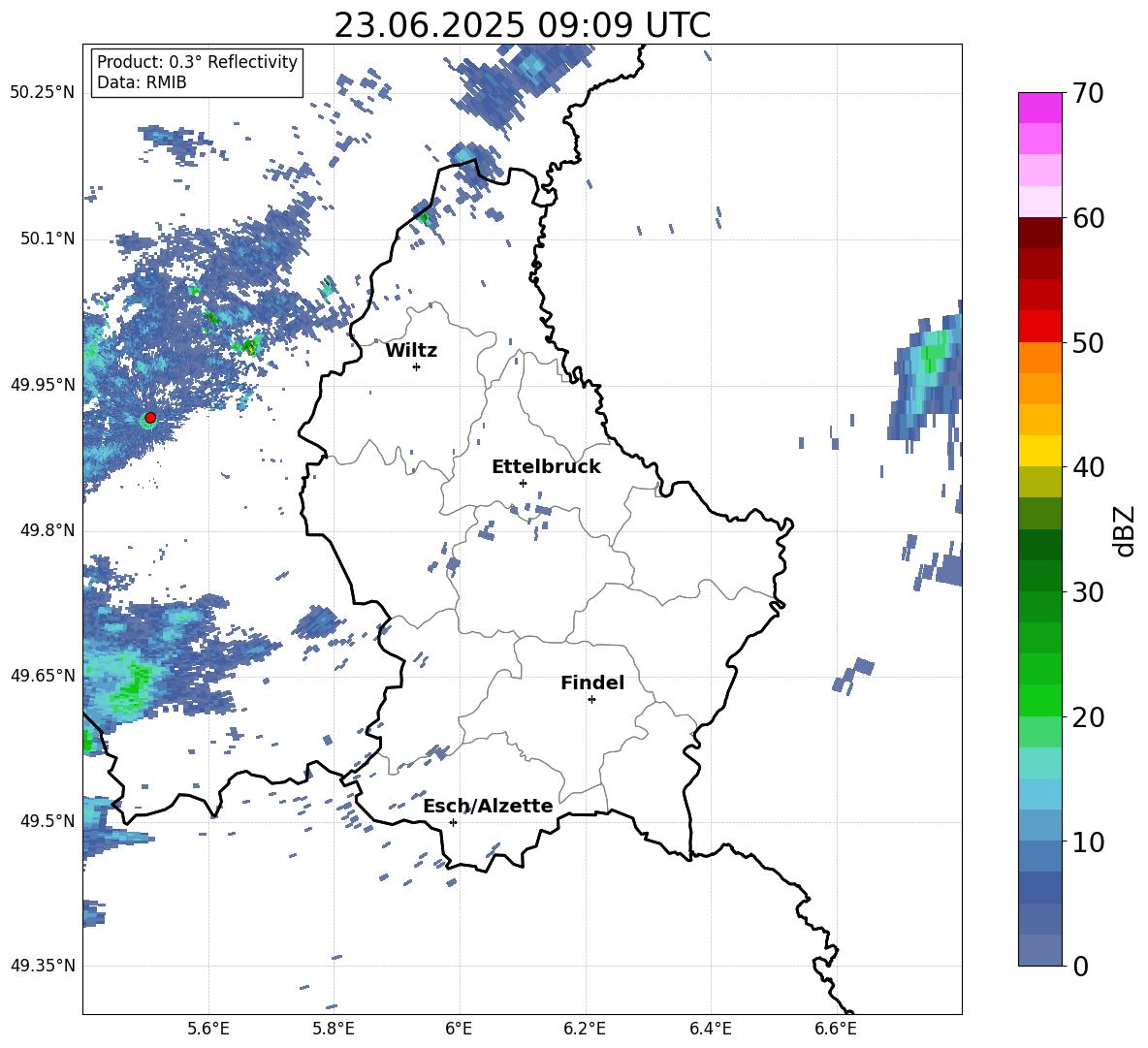This screenshot has width=1148, height=1048.
Task: Click the Ettelbruck cross marker
Action: 523,483
